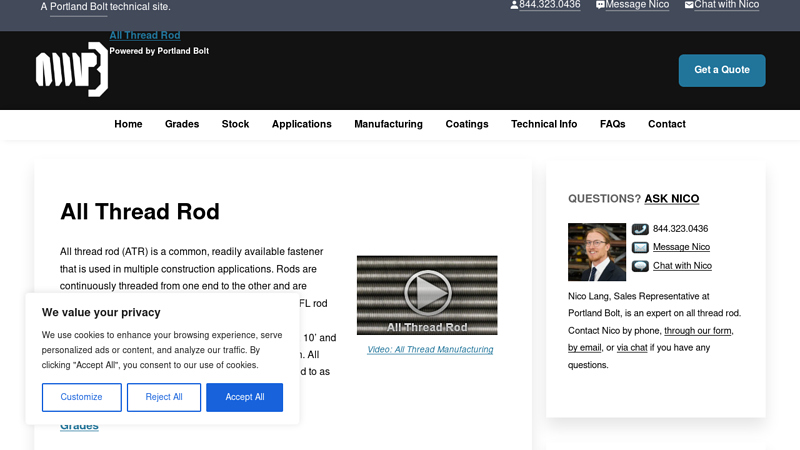
Task: Click the envelope icon before Chat with Nico in top bar
Action: click(689, 5)
